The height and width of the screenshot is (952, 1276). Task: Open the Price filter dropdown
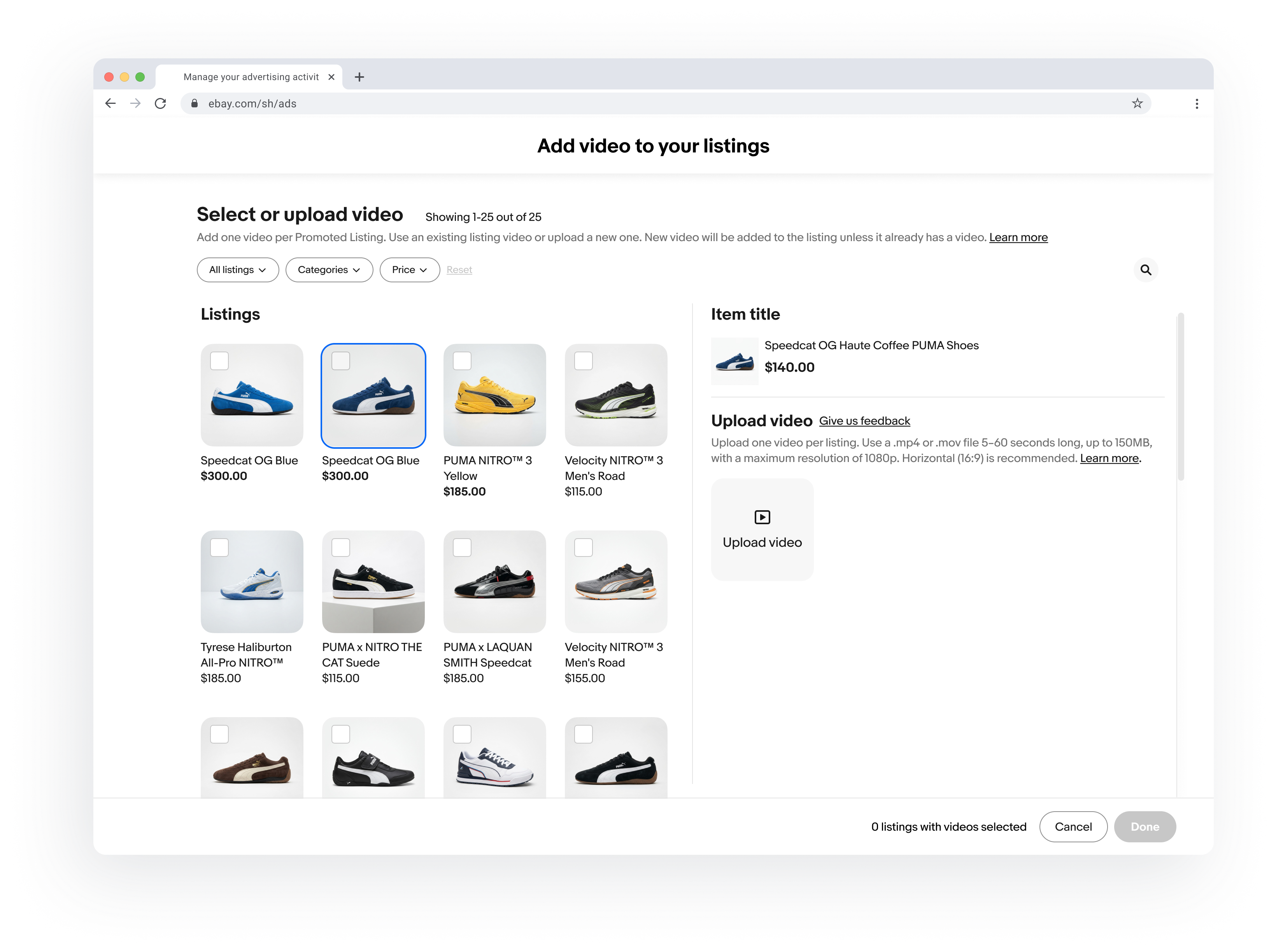click(409, 270)
